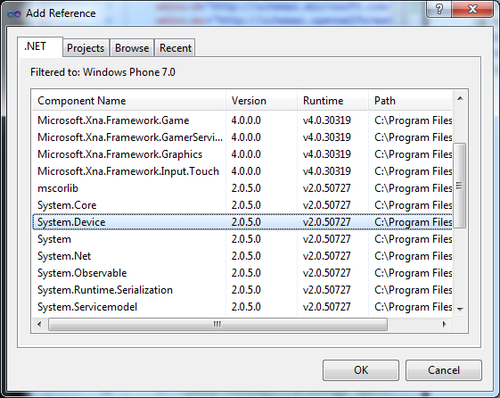Select Microsoft.Xna.Framework.Input.Touch component
The width and height of the screenshot is (500, 398).
pos(243,171)
